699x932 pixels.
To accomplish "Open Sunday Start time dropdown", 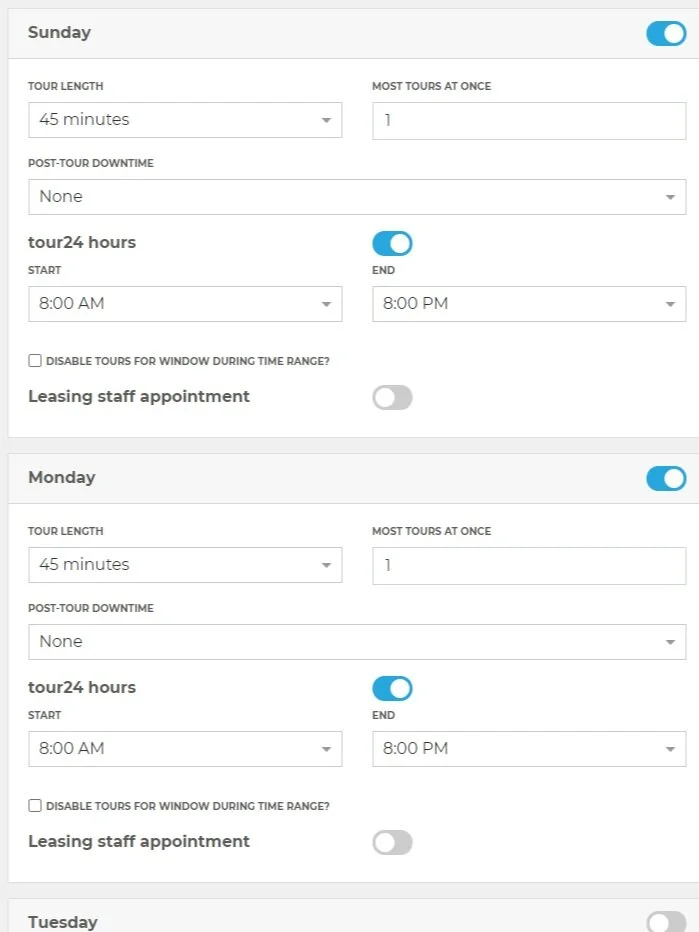I will 185,304.
